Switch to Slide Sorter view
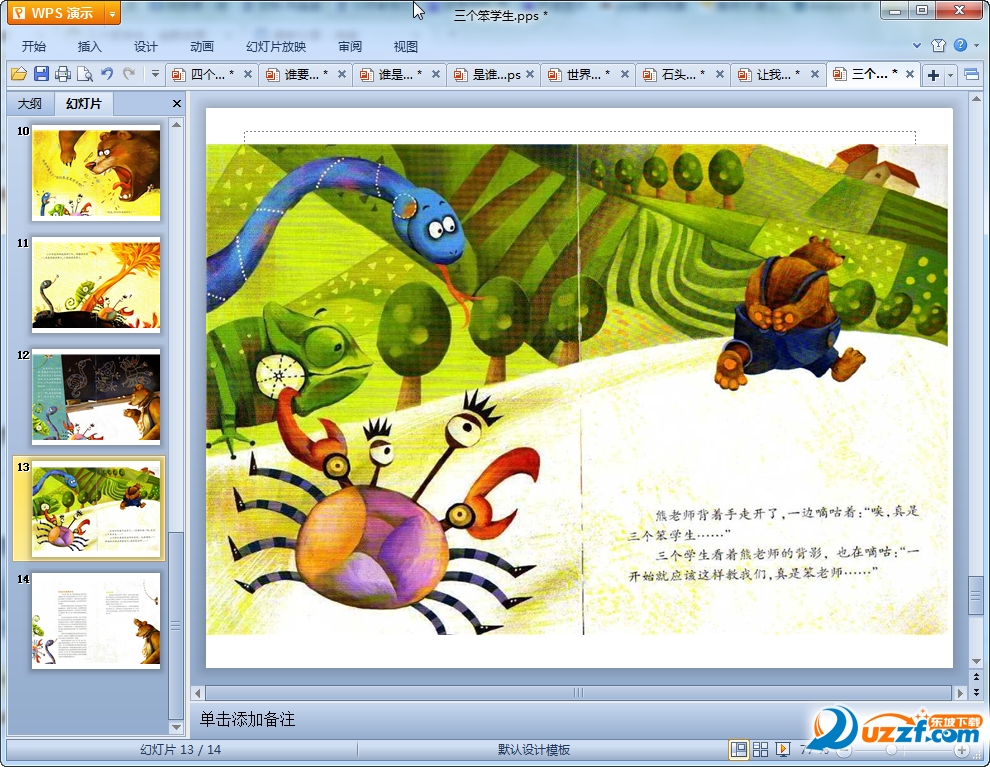Screen dimensions: 990x767 click(x=760, y=749)
